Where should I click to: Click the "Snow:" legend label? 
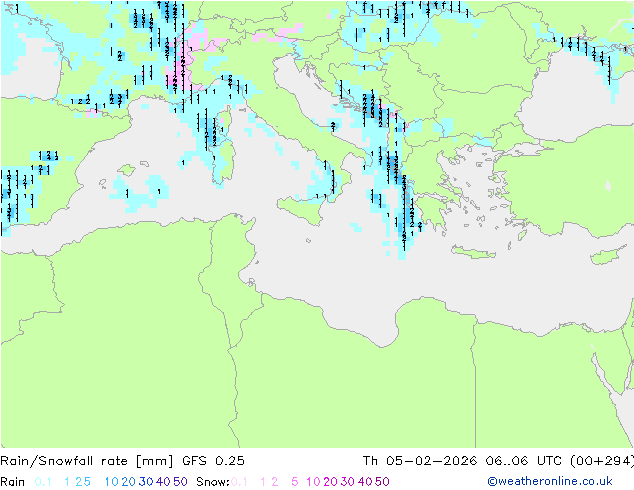click(x=213, y=482)
